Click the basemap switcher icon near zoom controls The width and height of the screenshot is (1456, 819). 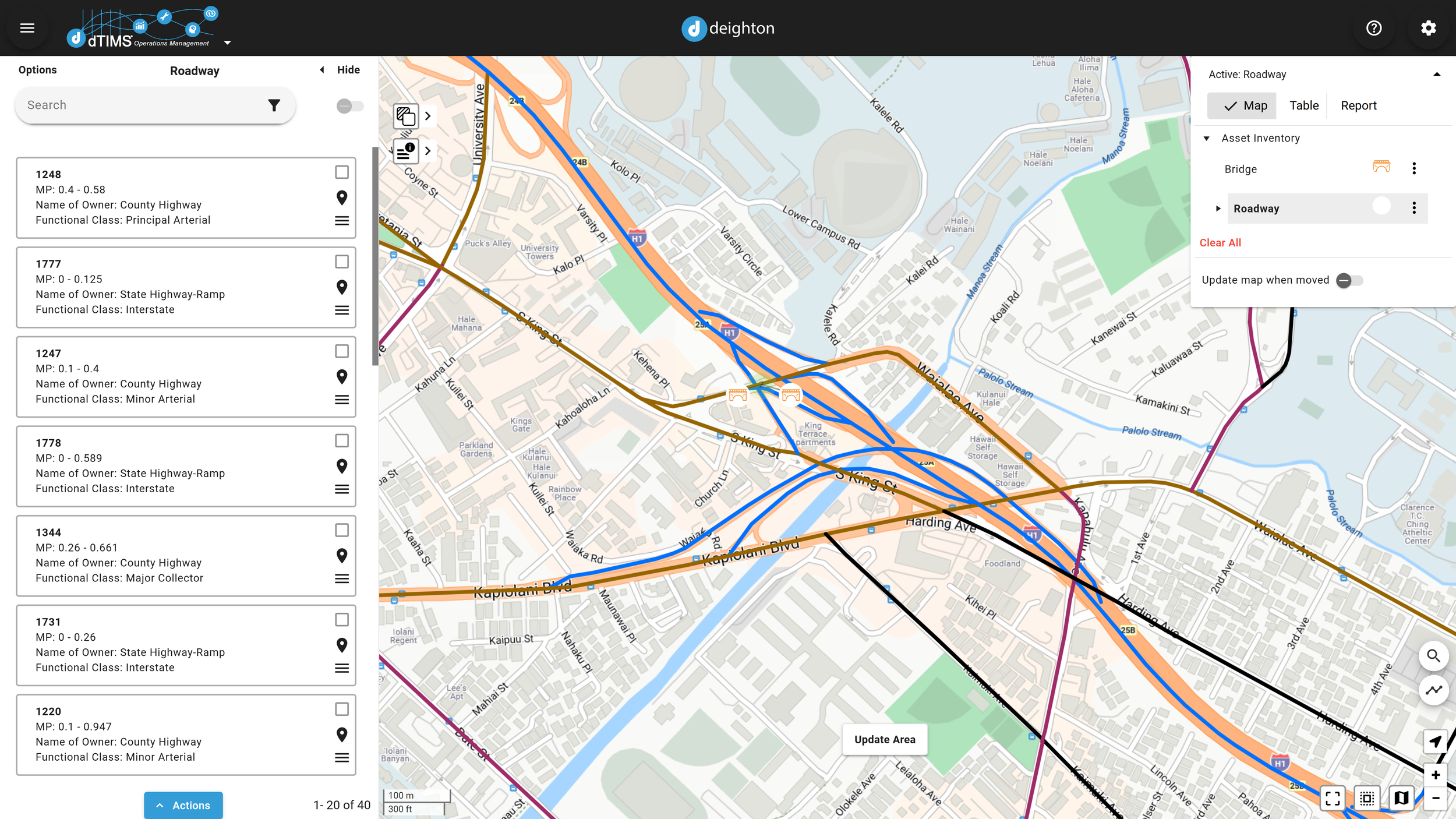(x=1402, y=799)
